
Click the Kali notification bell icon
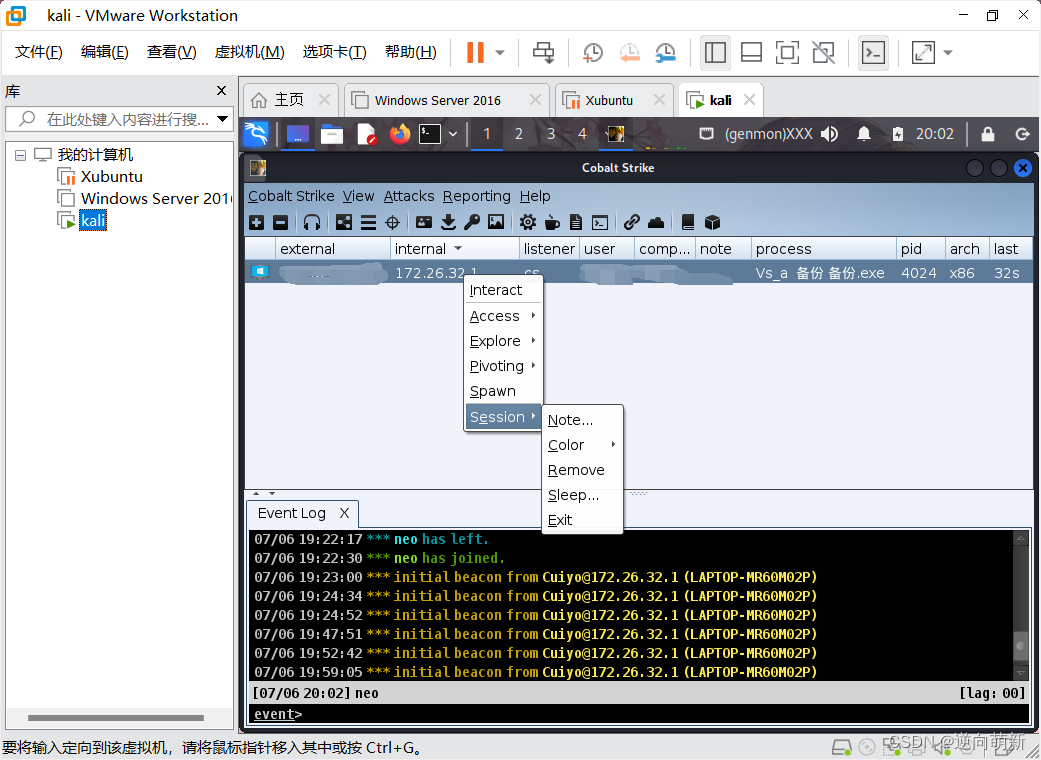tap(864, 134)
